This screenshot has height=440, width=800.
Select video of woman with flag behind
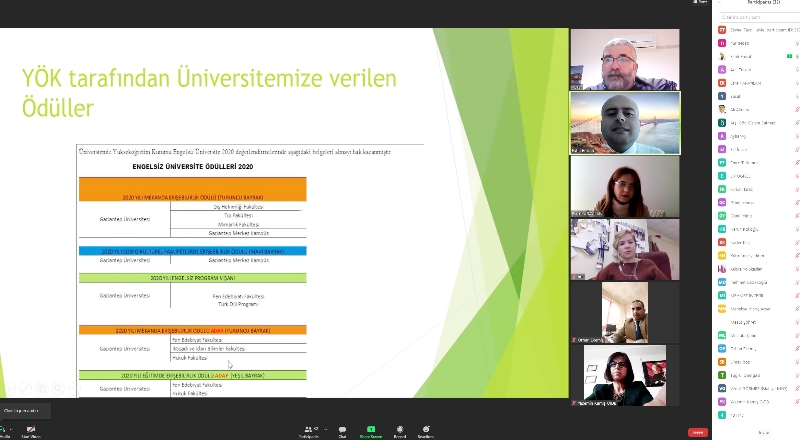coord(625,376)
